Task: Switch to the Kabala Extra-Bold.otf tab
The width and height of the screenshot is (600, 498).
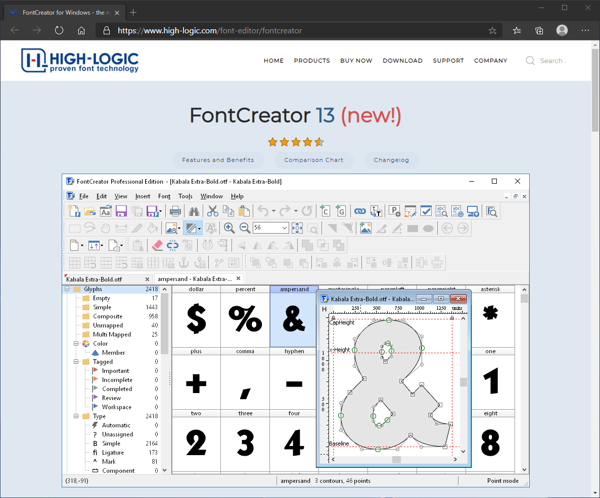Action: [x=107, y=279]
